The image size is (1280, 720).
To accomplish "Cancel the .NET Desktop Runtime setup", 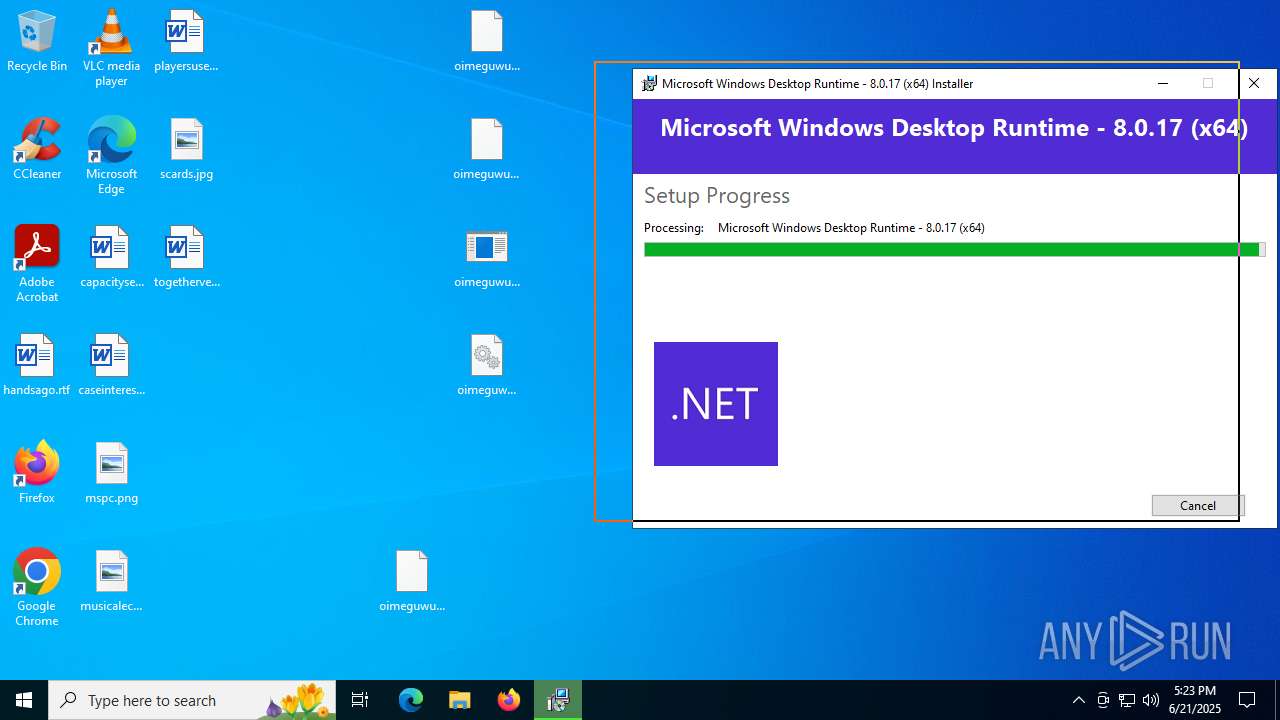I will tap(1197, 506).
